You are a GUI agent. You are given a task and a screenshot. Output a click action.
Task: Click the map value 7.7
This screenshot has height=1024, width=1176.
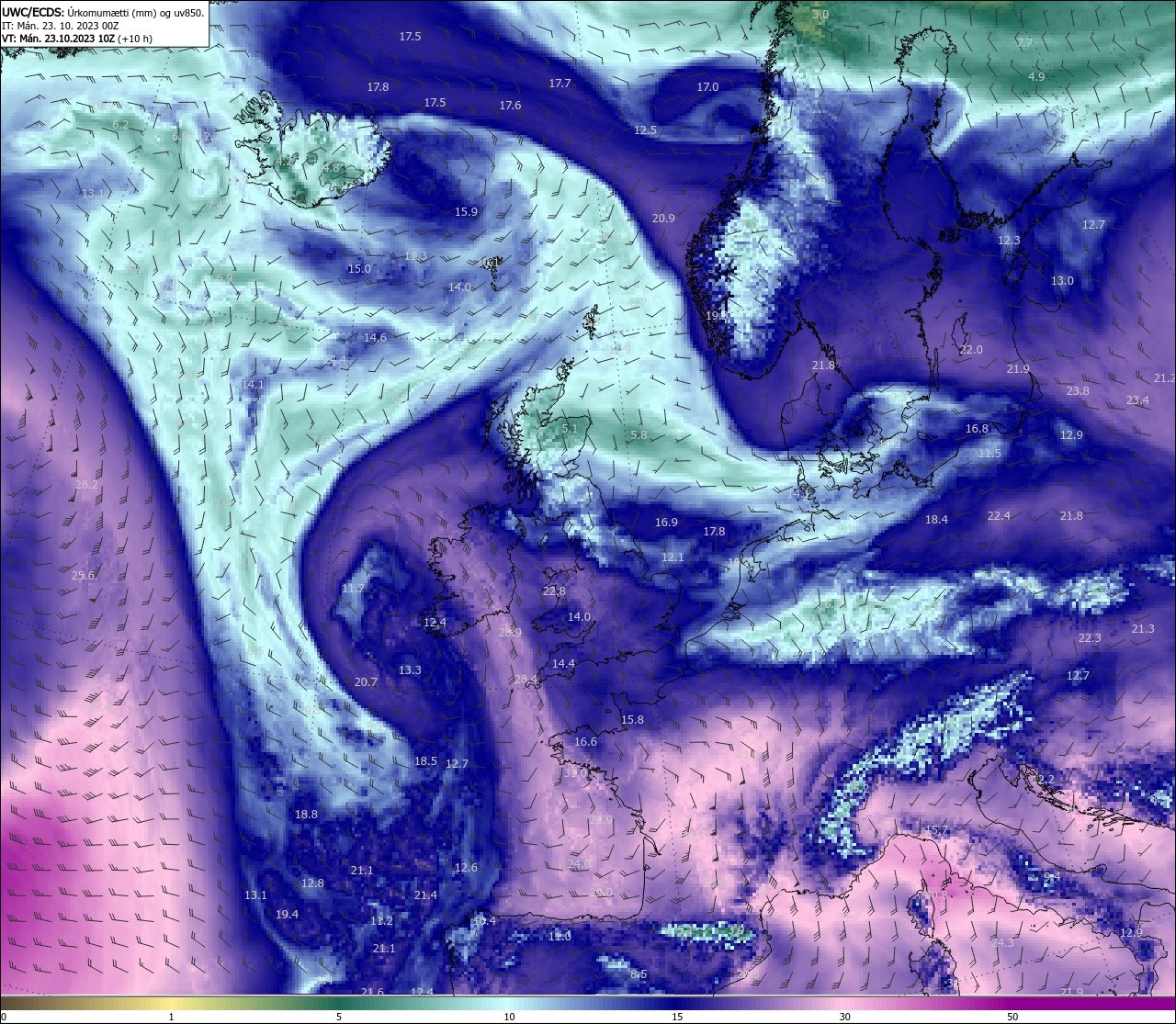(x=1024, y=42)
